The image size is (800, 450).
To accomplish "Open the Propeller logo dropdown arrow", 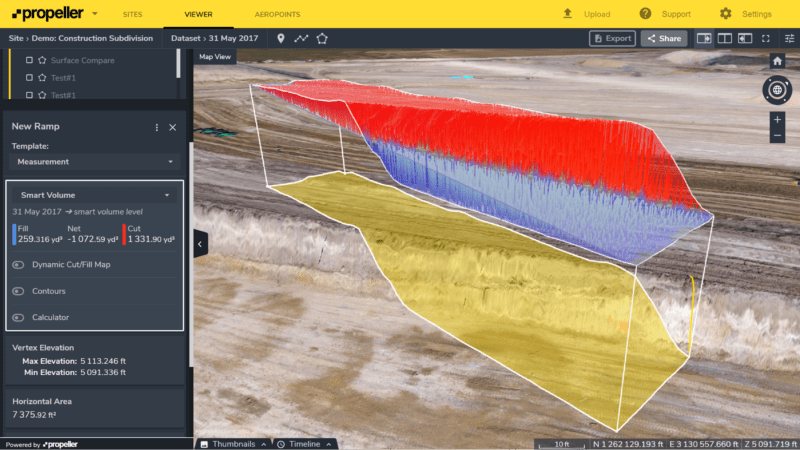I will click(x=95, y=14).
